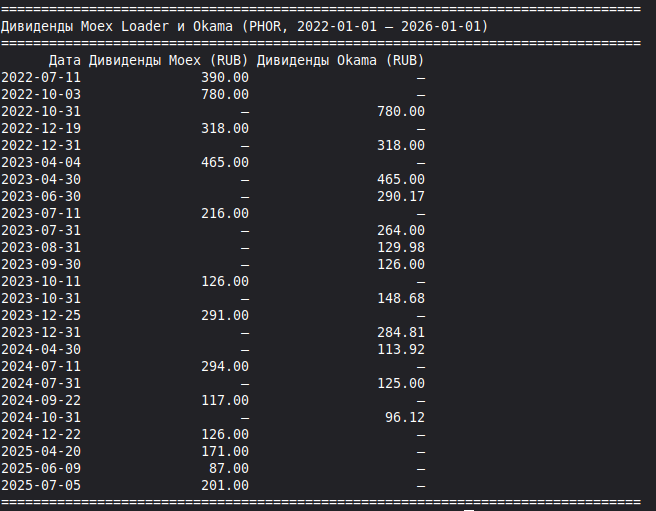Click the 148.68 value for 2023-10-31
Image resolution: width=656 pixels, height=511 pixels.
pos(400,298)
